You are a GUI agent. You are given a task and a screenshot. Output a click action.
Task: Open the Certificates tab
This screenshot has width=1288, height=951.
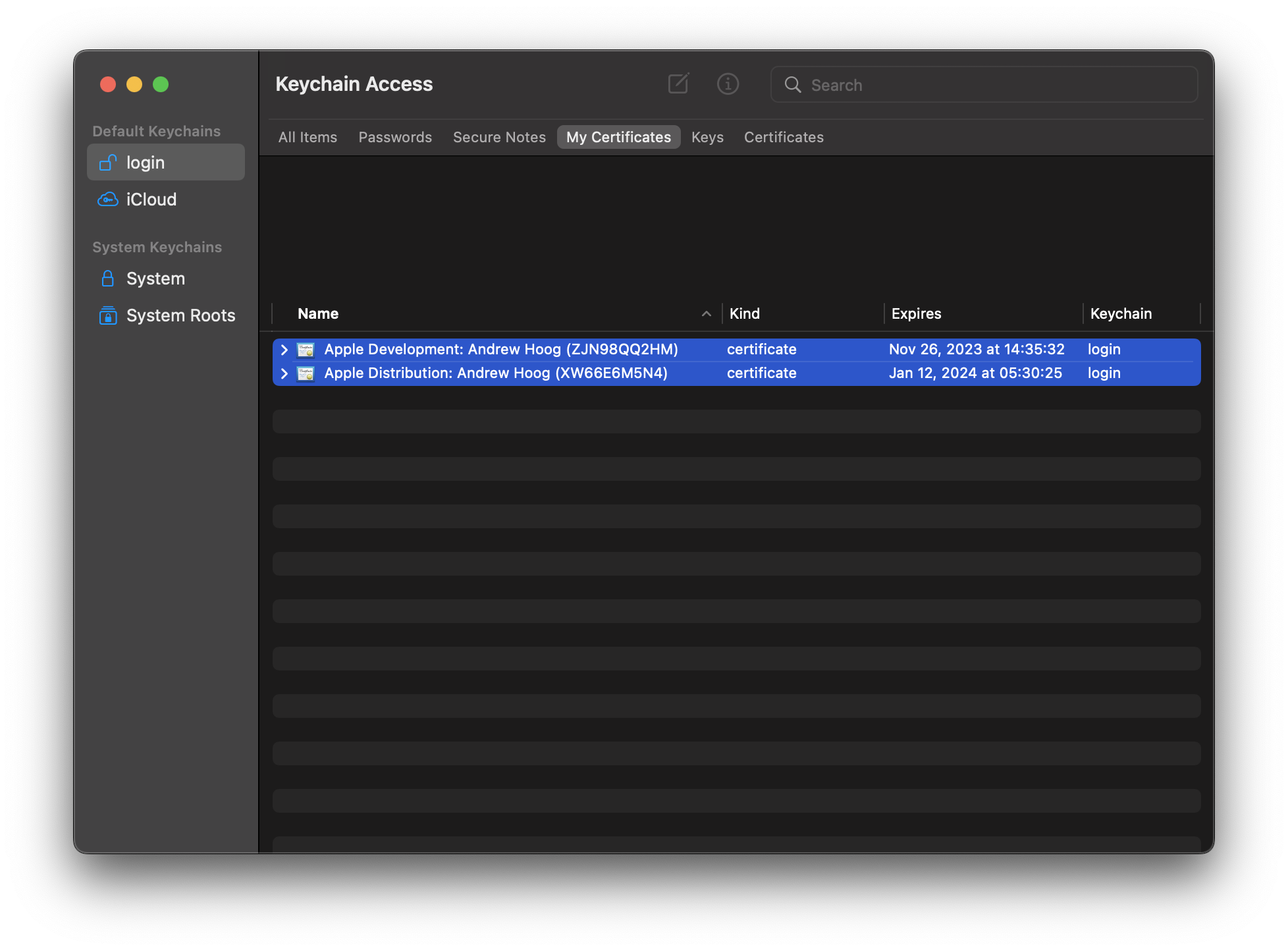pyautogui.click(x=784, y=137)
